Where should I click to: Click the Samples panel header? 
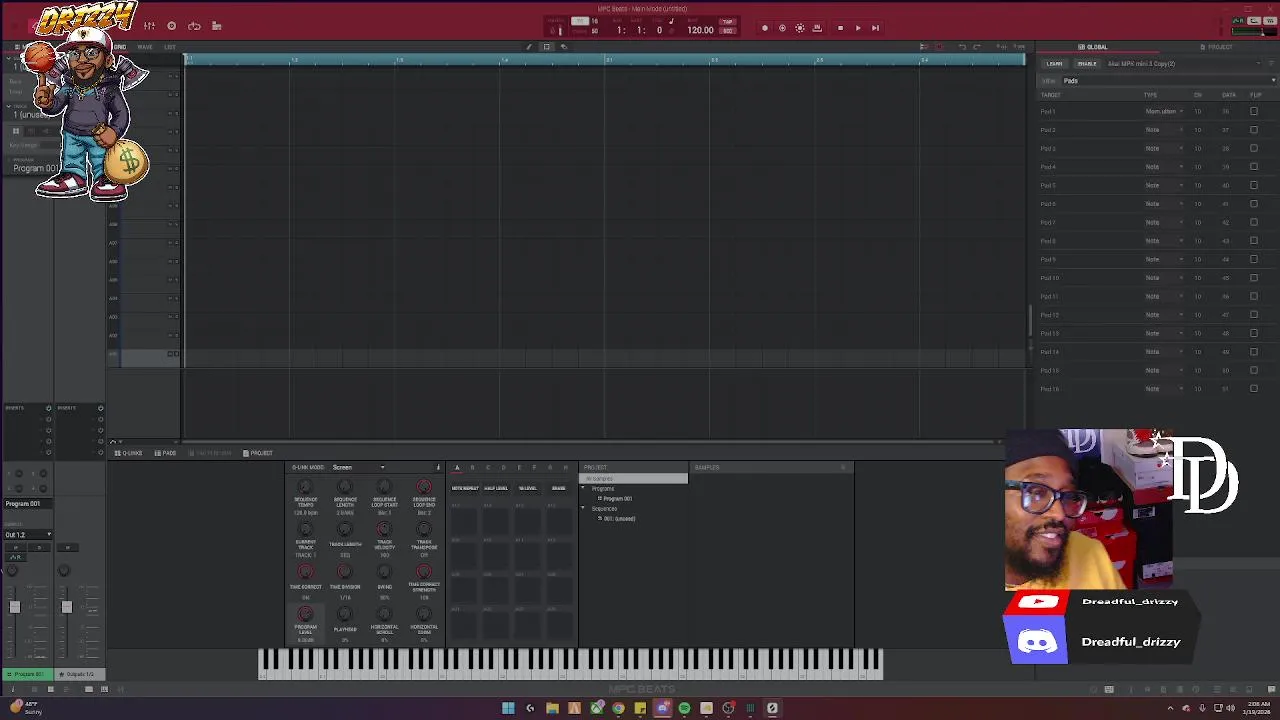(x=771, y=468)
